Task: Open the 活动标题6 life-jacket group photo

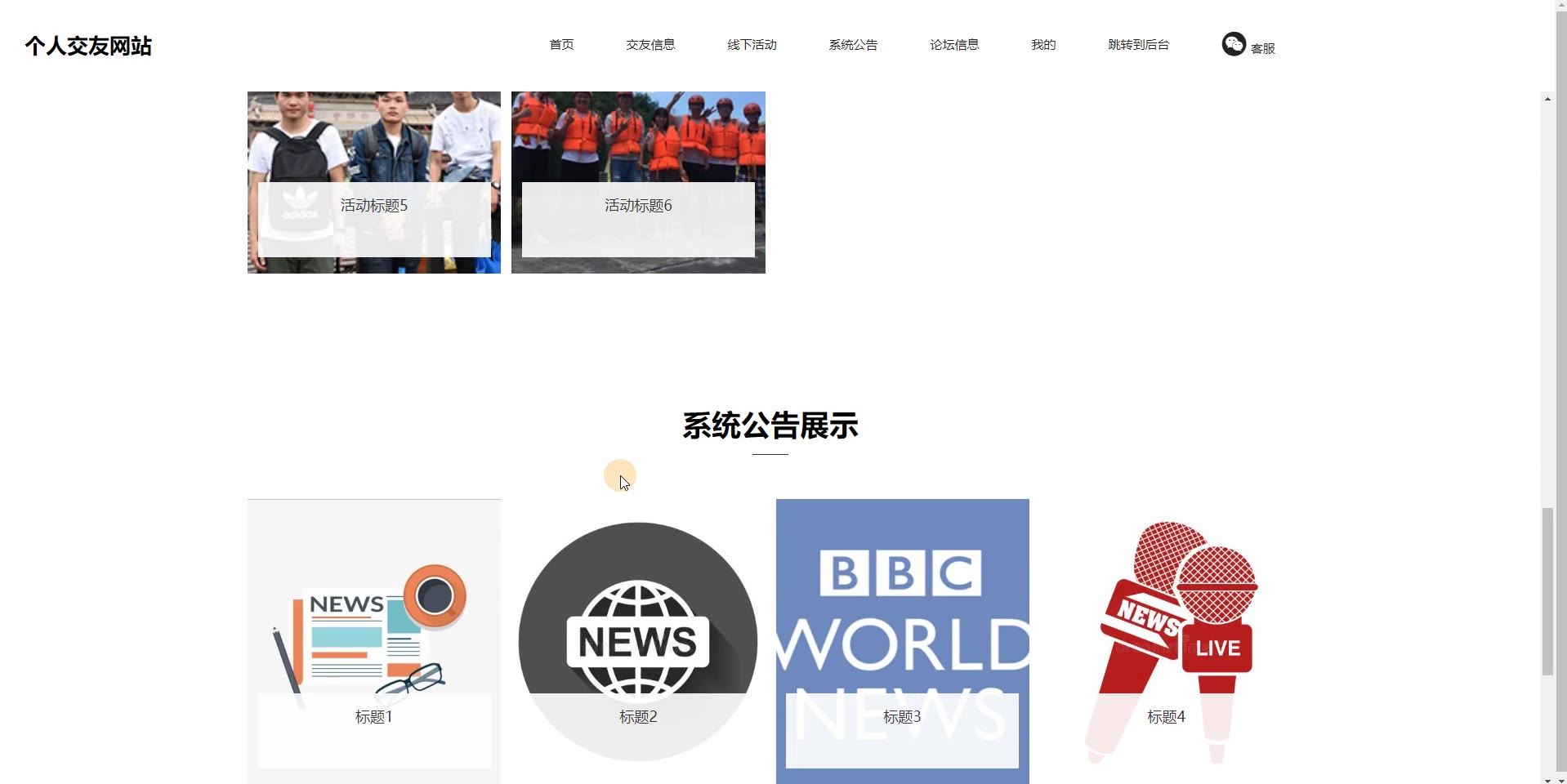Action: point(638,182)
